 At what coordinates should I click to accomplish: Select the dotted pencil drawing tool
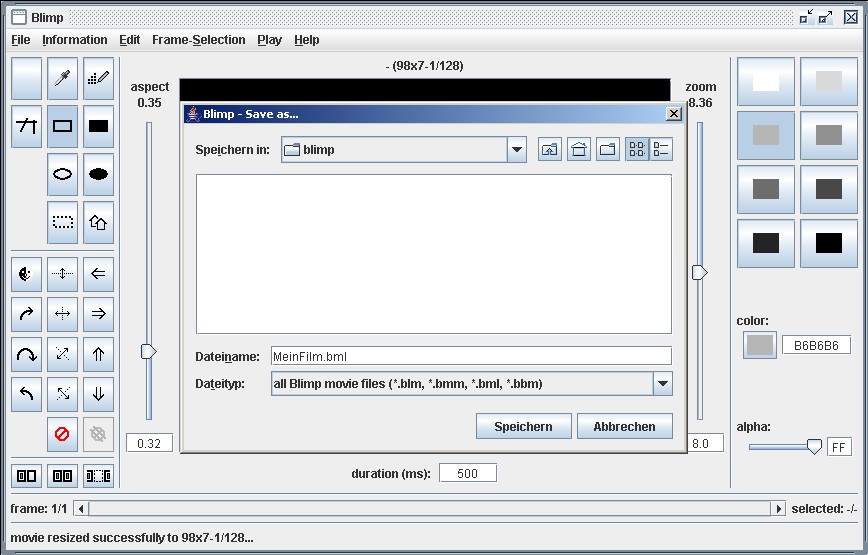99,79
